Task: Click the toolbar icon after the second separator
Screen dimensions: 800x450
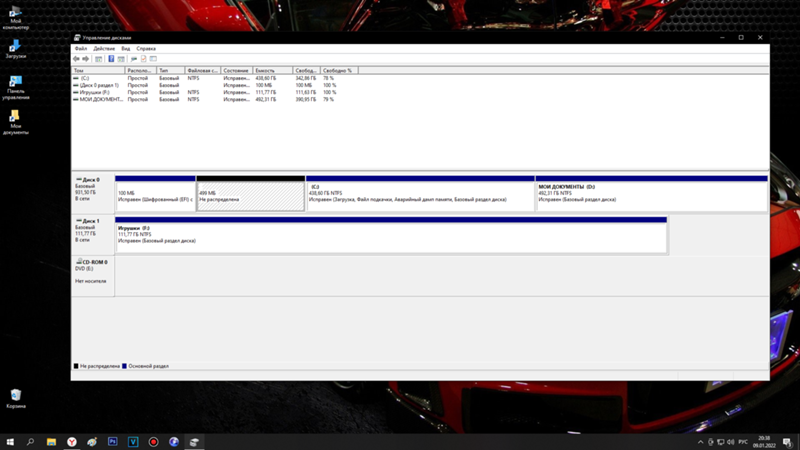Action: click(134, 59)
